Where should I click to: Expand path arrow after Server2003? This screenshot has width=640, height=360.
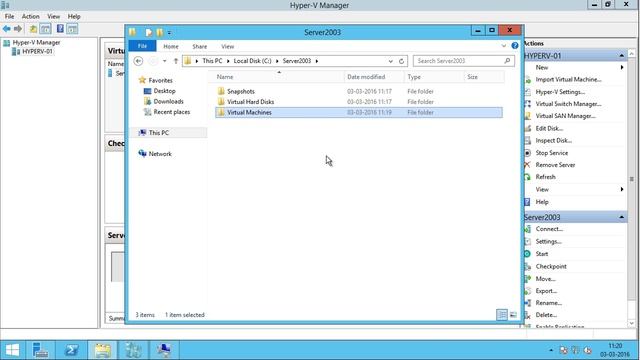317,61
